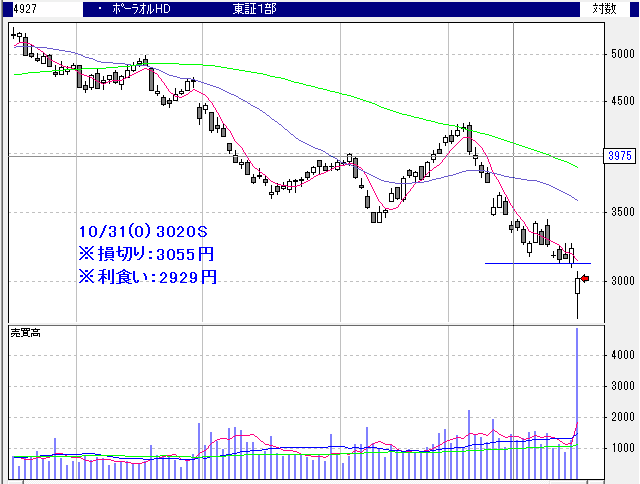This screenshot has width=640, height=484.
Task: Click the 1000 volume axis label
Action: 622,448
